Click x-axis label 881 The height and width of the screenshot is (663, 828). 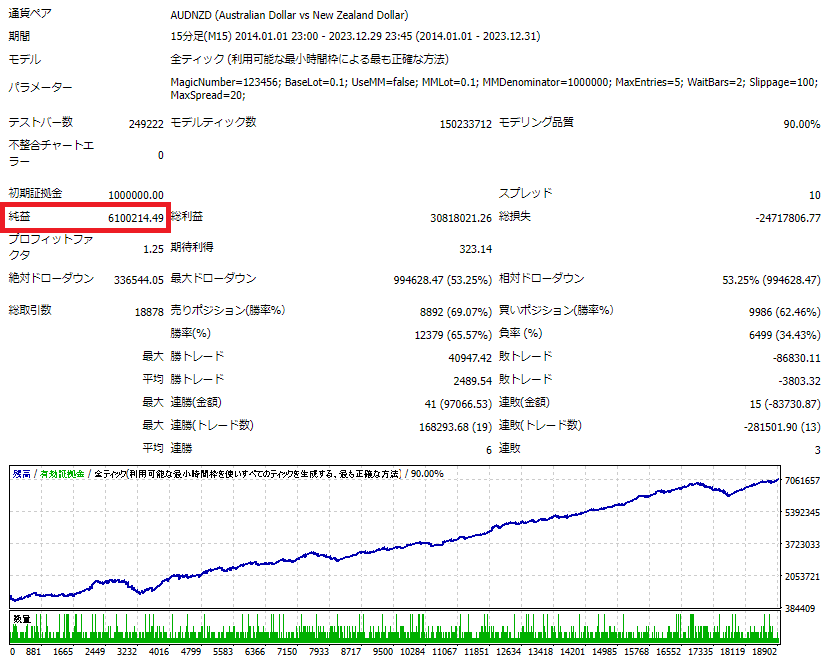coord(33,652)
